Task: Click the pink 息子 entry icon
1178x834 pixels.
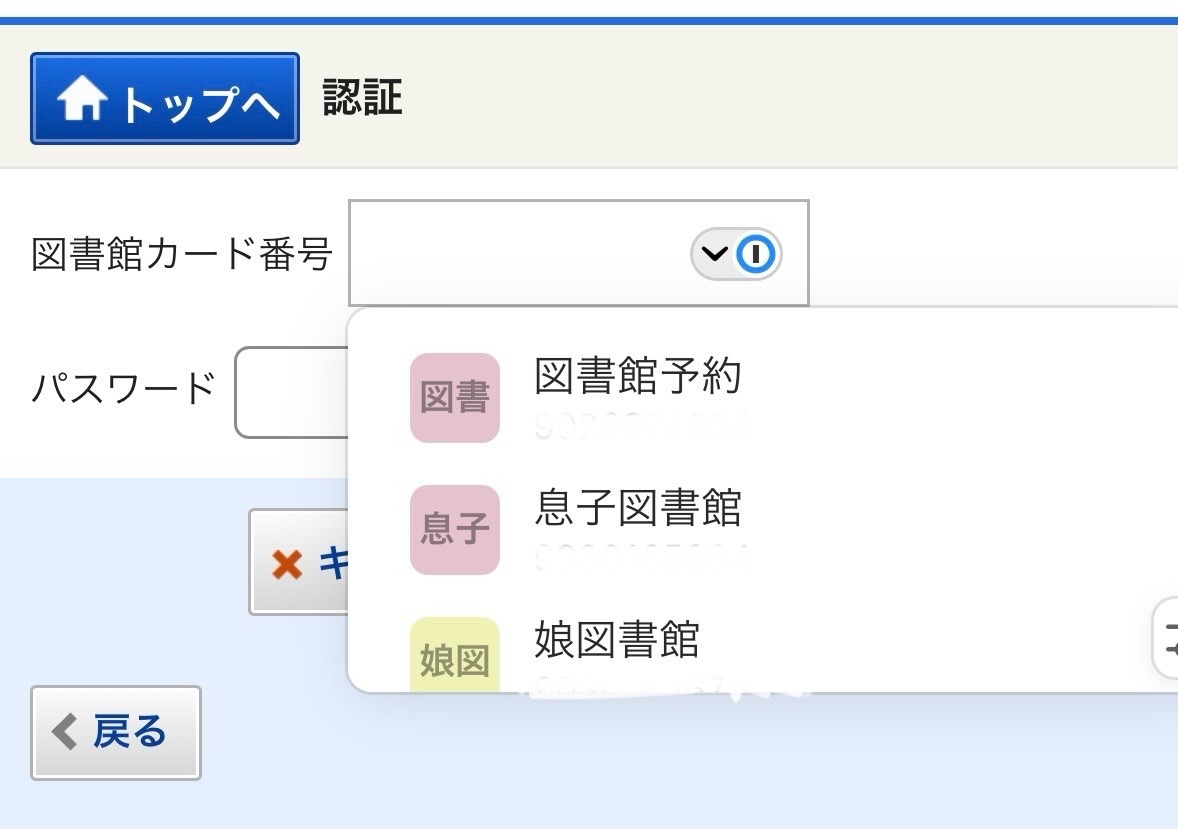Action: click(454, 530)
